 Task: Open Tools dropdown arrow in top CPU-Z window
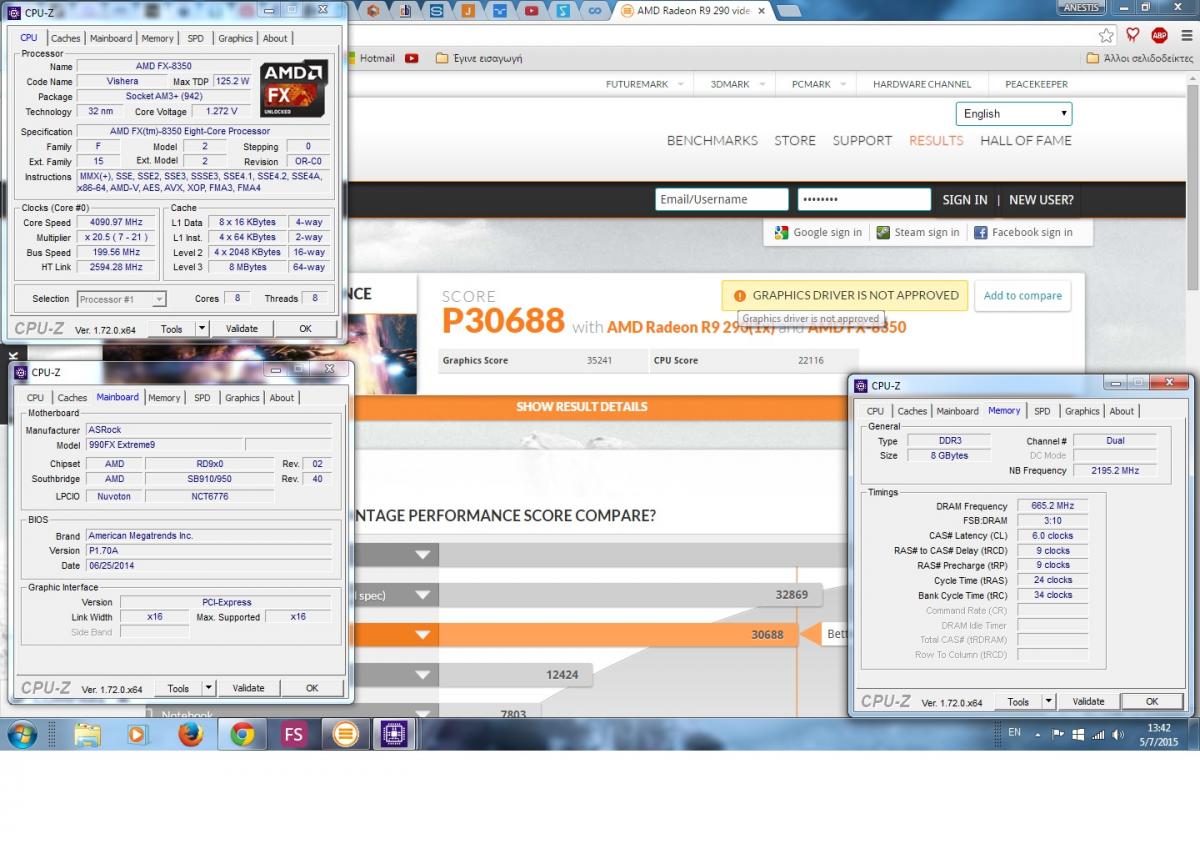point(201,328)
